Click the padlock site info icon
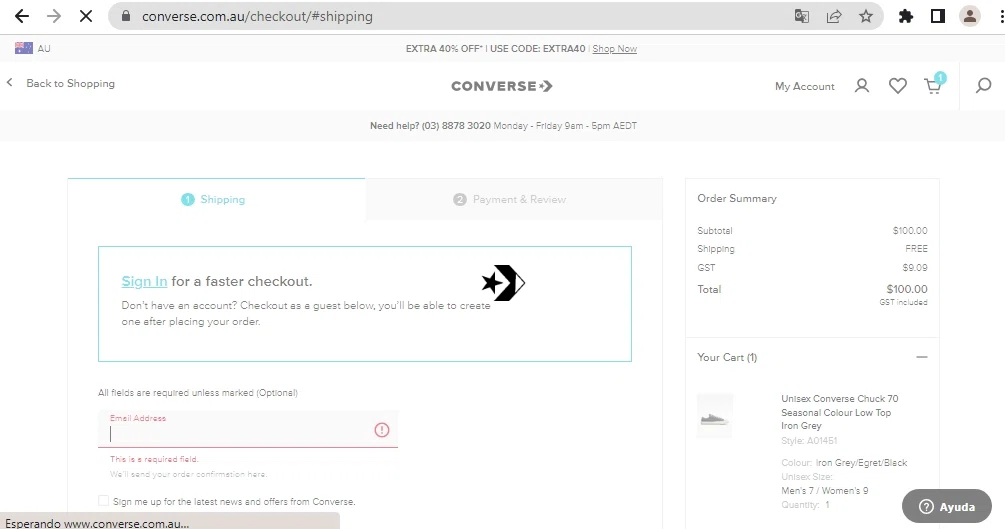1005x529 pixels. pyautogui.click(x=126, y=16)
